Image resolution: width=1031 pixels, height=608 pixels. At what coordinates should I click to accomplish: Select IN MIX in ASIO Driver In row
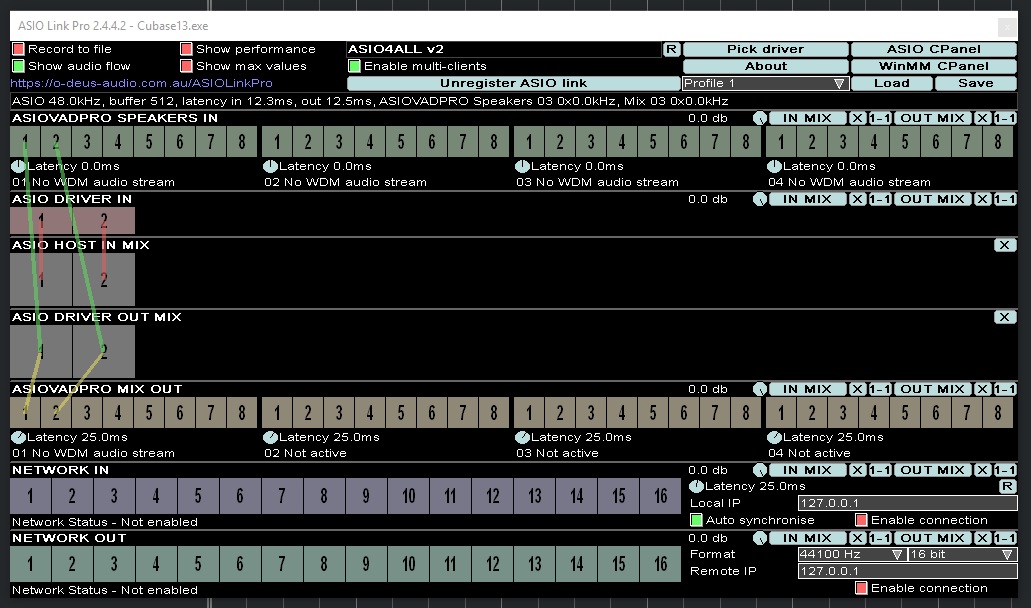click(x=807, y=199)
